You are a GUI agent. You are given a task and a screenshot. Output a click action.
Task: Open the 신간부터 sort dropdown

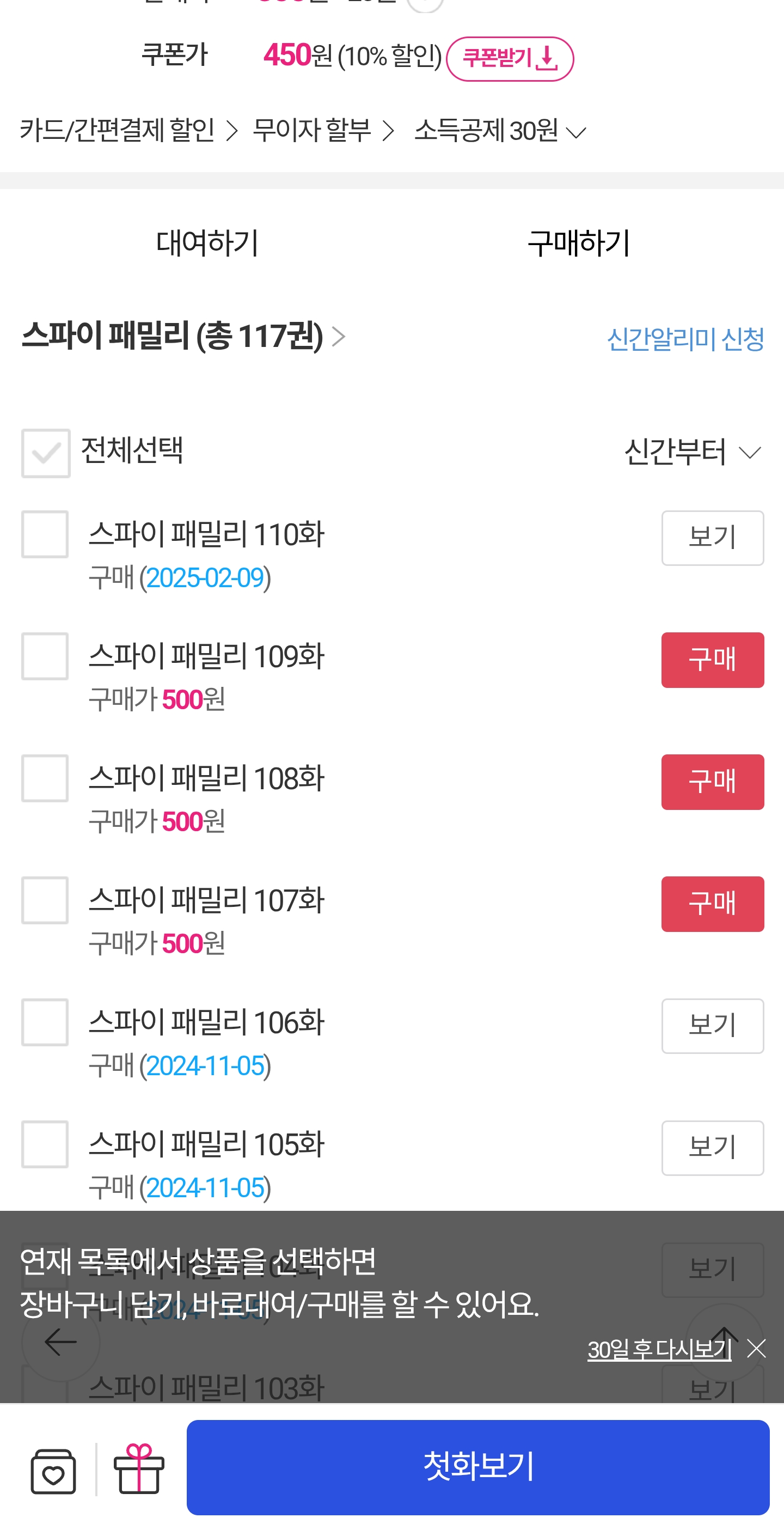tap(693, 453)
